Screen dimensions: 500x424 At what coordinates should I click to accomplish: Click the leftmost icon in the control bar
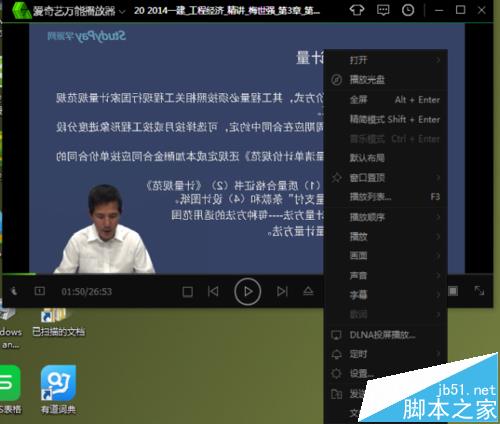14,291
